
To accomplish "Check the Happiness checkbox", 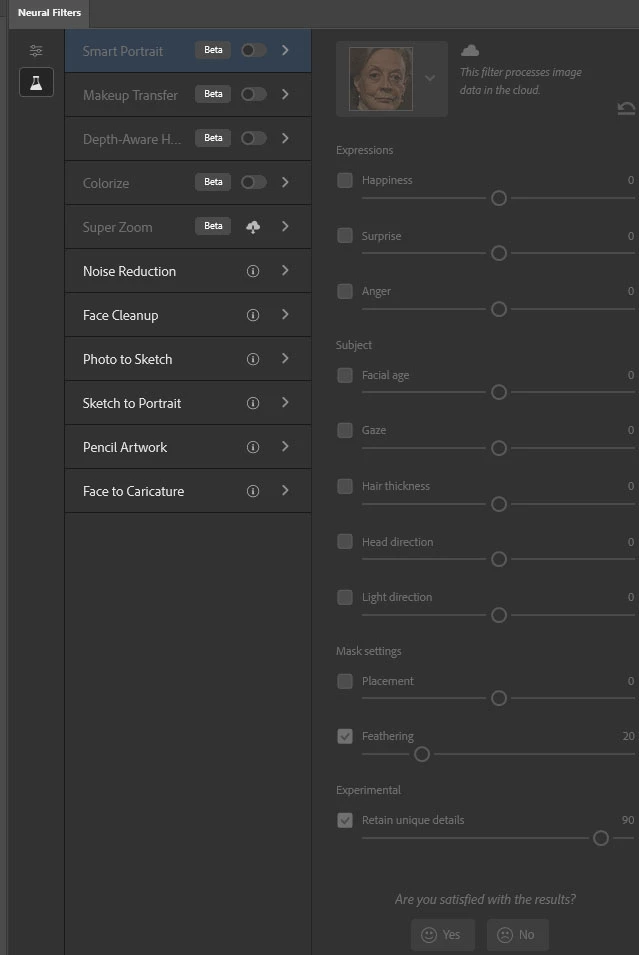I will click(x=345, y=181).
